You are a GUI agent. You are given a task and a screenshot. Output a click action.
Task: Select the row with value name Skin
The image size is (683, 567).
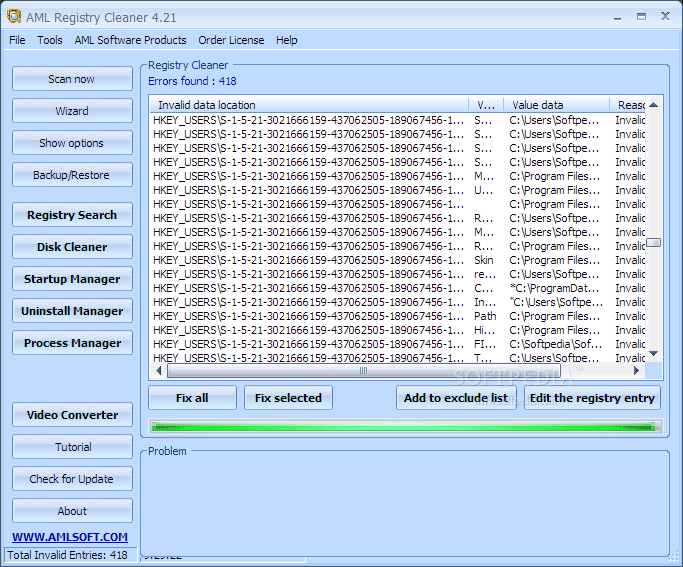(398, 260)
